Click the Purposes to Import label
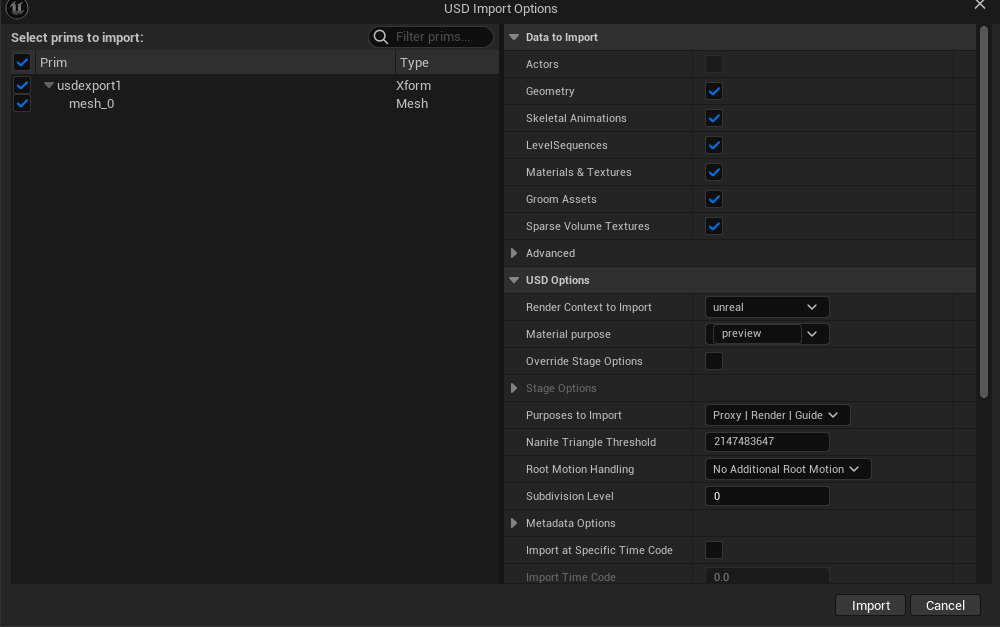Screen dimensions: 1000x627 573,415
